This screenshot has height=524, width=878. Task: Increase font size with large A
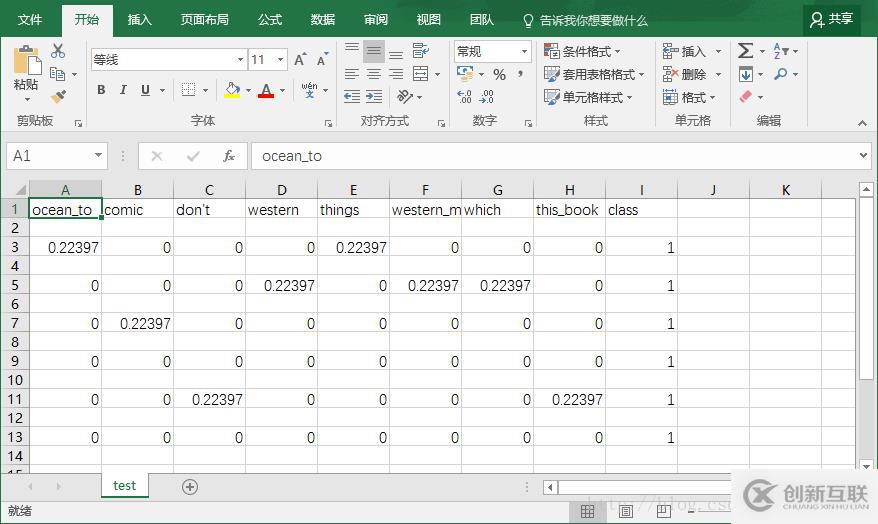click(x=300, y=59)
